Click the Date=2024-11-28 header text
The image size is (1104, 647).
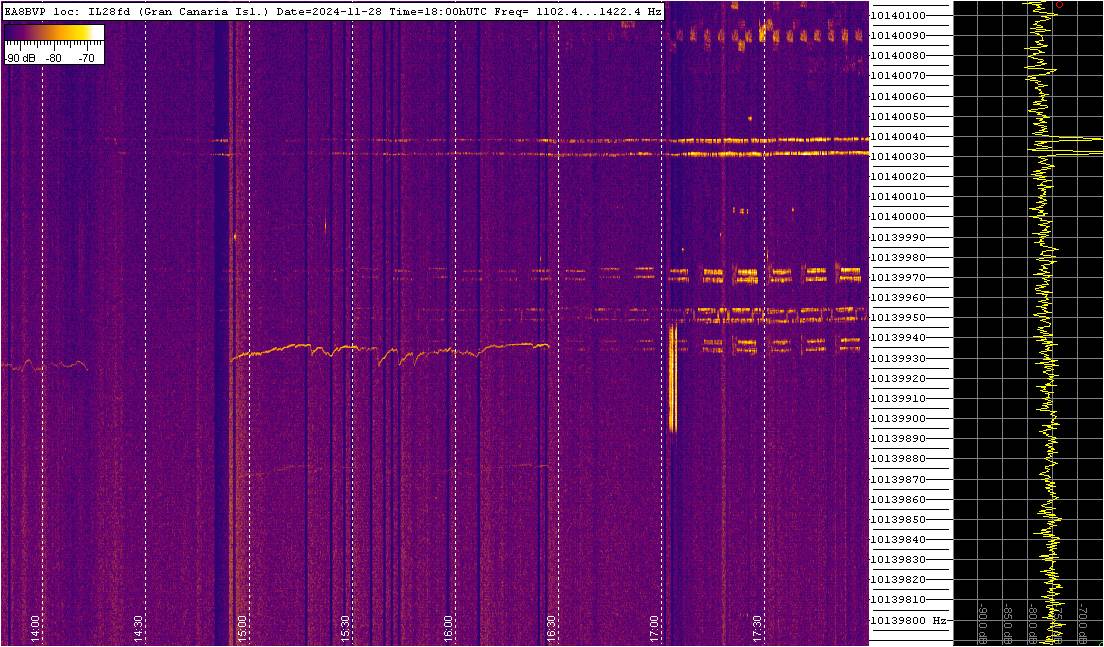tap(329, 12)
